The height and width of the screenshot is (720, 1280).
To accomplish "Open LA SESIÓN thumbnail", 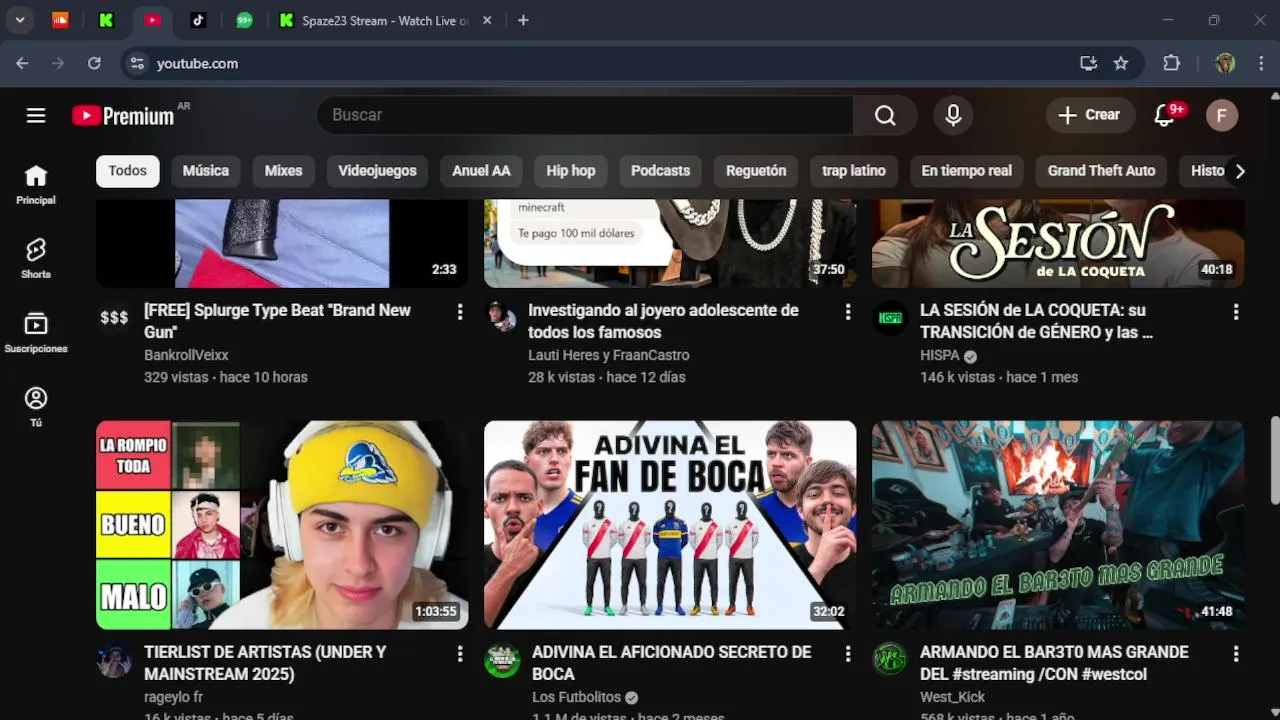I will 1058,243.
